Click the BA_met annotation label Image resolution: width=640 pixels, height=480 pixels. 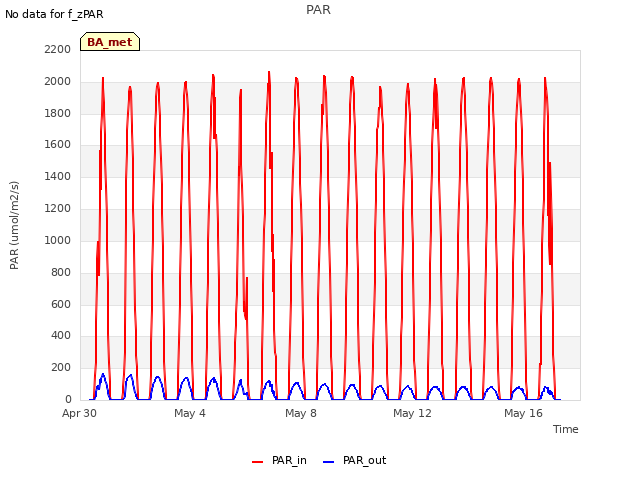point(110,42)
